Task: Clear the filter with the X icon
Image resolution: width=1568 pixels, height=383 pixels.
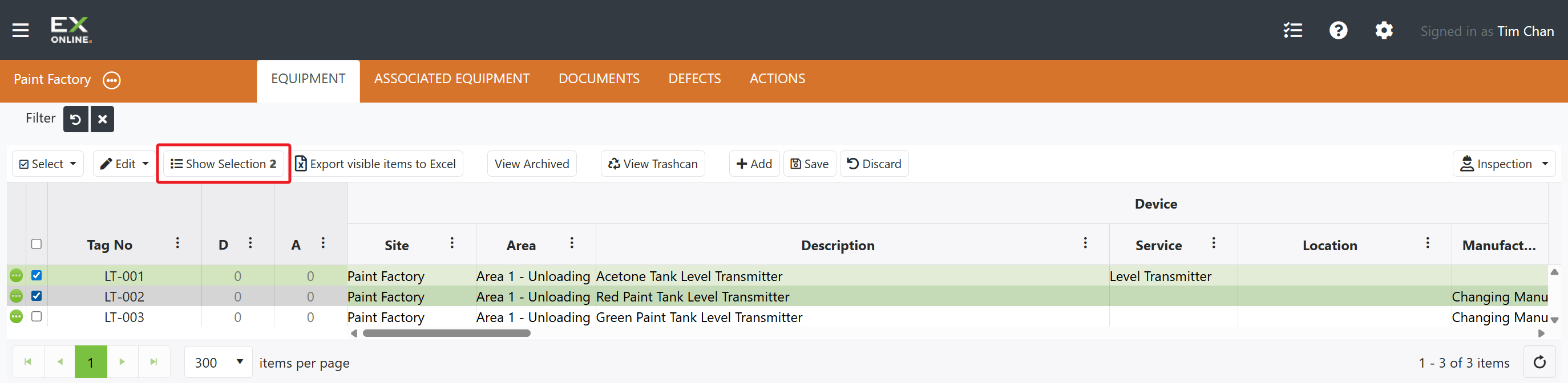Action: tap(102, 119)
